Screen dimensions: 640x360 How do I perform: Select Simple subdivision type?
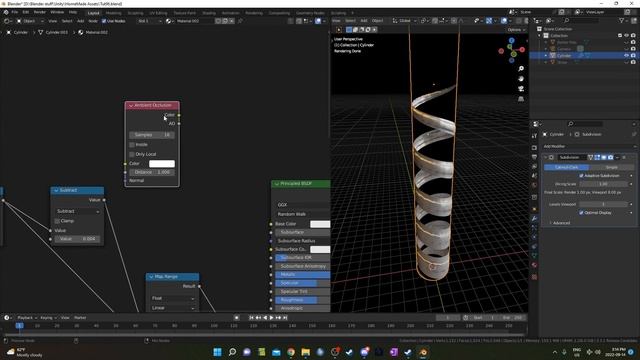pyautogui.click(x=611, y=167)
